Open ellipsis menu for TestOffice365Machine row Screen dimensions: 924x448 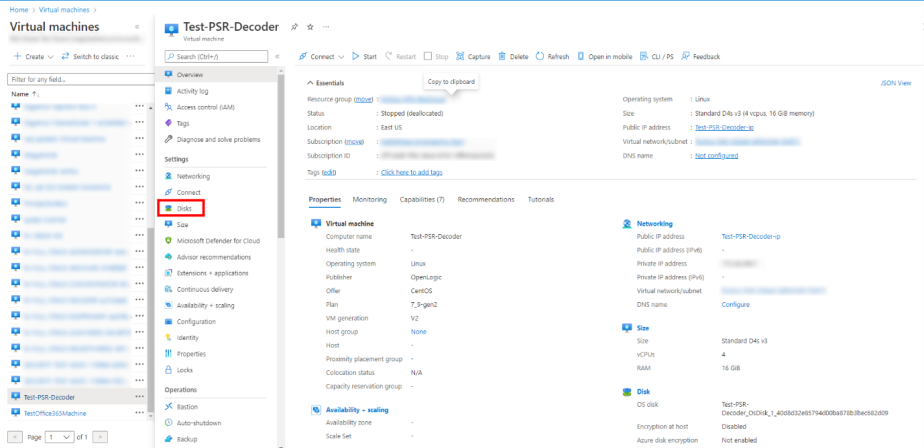click(x=139, y=413)
